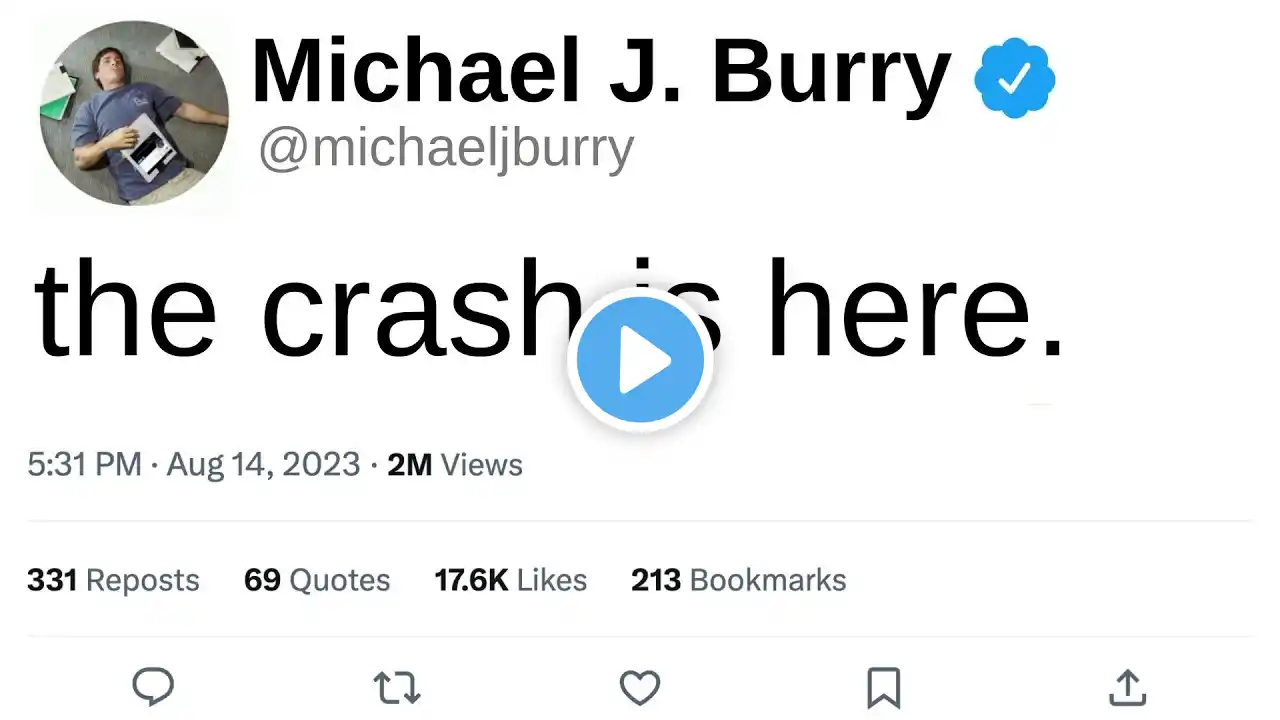View the 331 Reposts list
The height and width of the screenshot is (720, 1280).
(113, 580)
